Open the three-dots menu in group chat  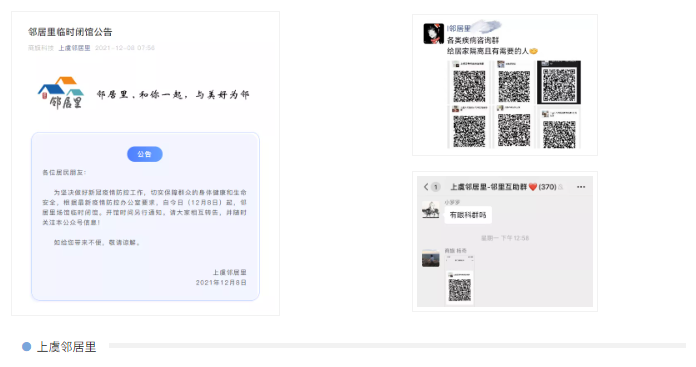(x=581, y=187)
